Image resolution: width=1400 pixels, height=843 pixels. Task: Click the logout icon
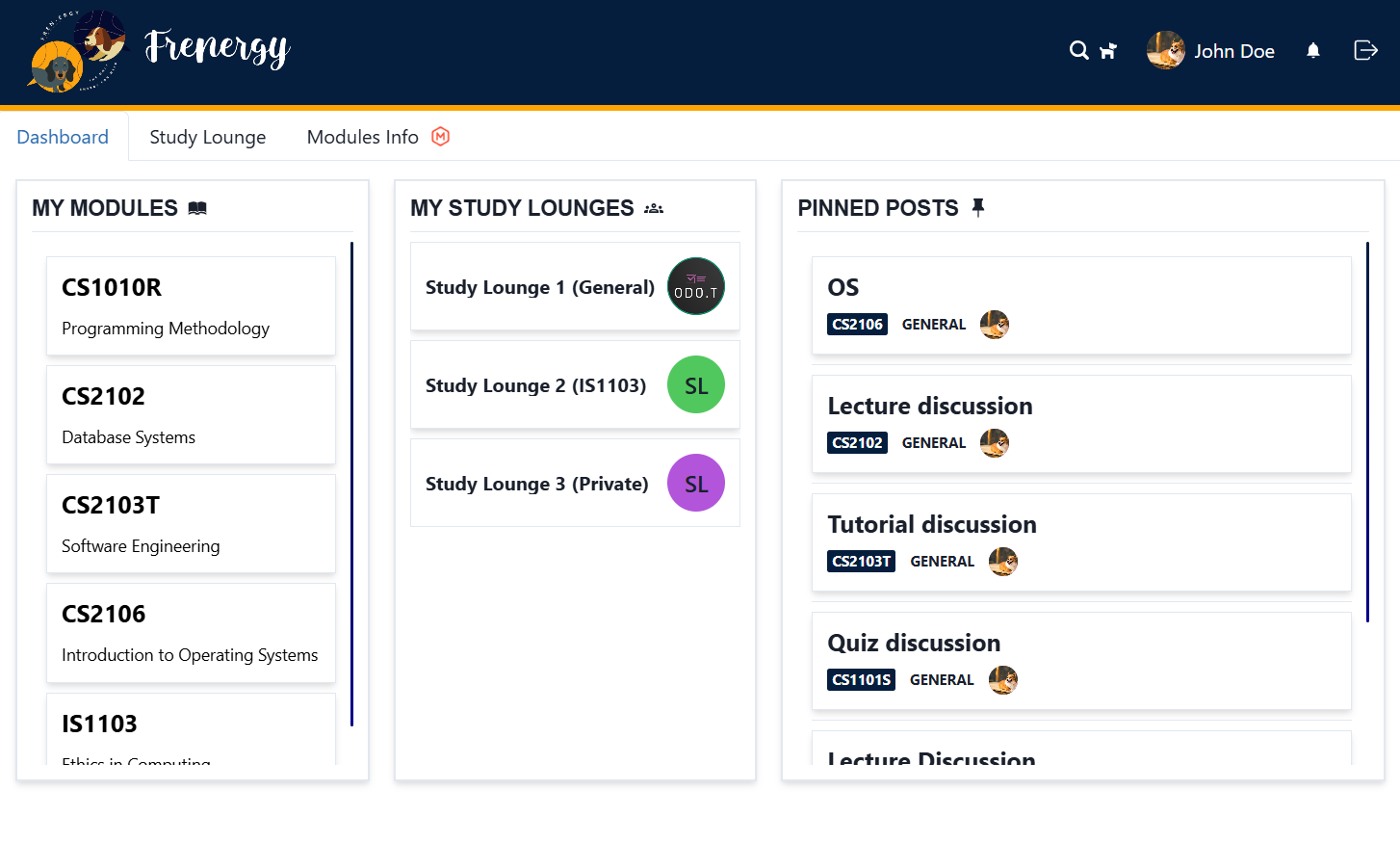click(x=1365, y=50)
